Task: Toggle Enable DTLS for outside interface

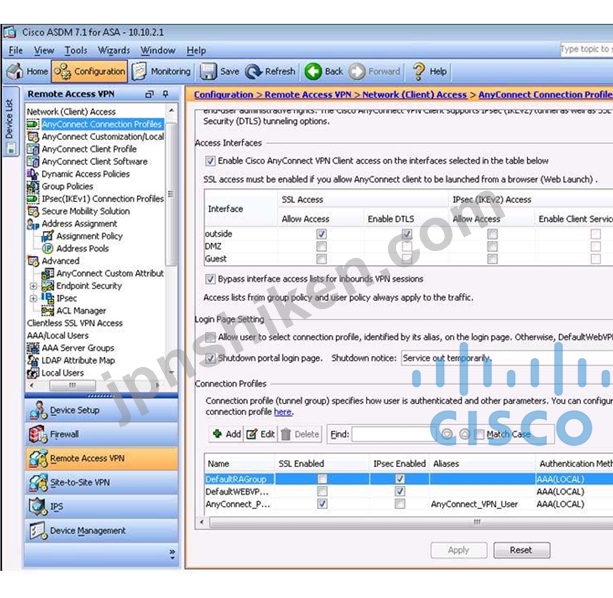Action: [407, 234]
